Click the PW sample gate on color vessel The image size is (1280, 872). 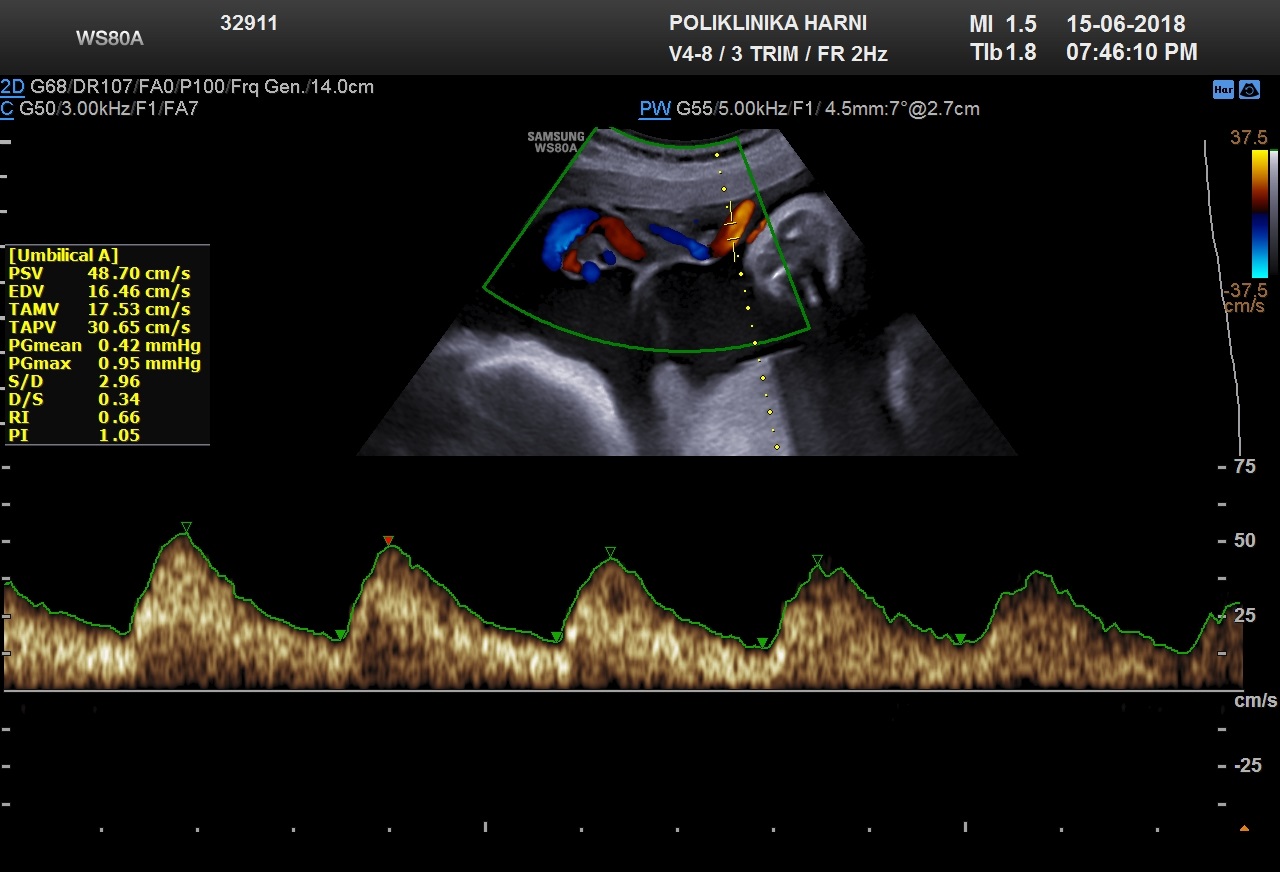click(x=733, y=224)
